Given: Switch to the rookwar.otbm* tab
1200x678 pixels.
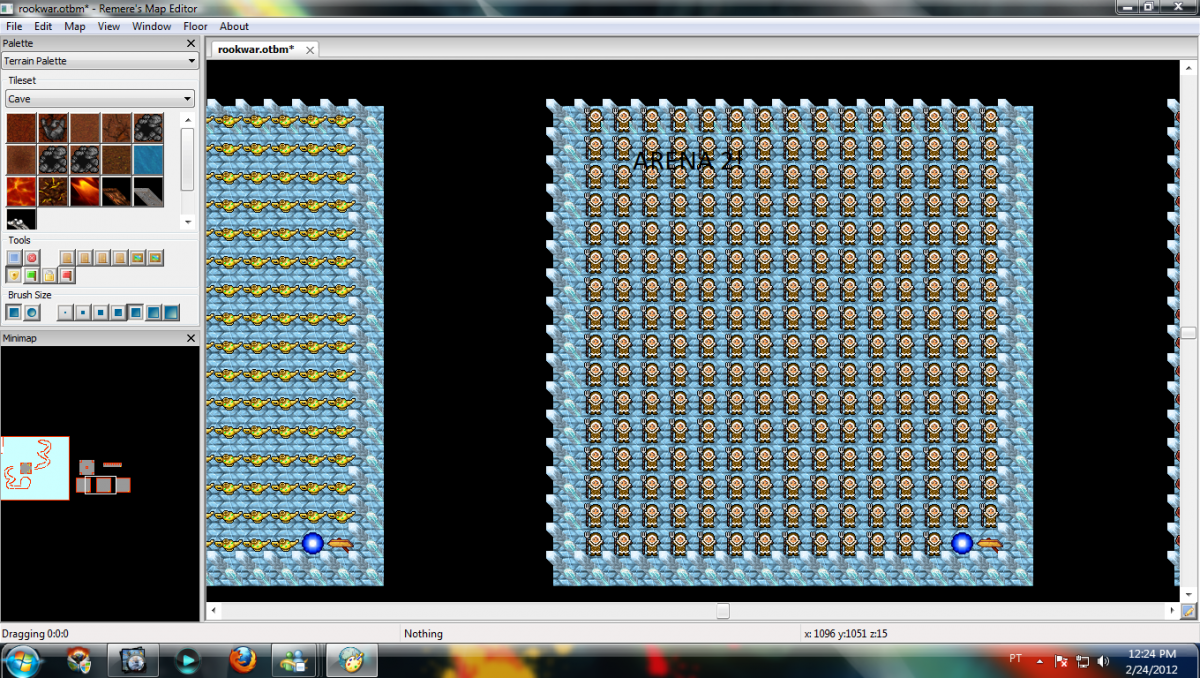Looking at the screenshot, I should tap(256, 49).
